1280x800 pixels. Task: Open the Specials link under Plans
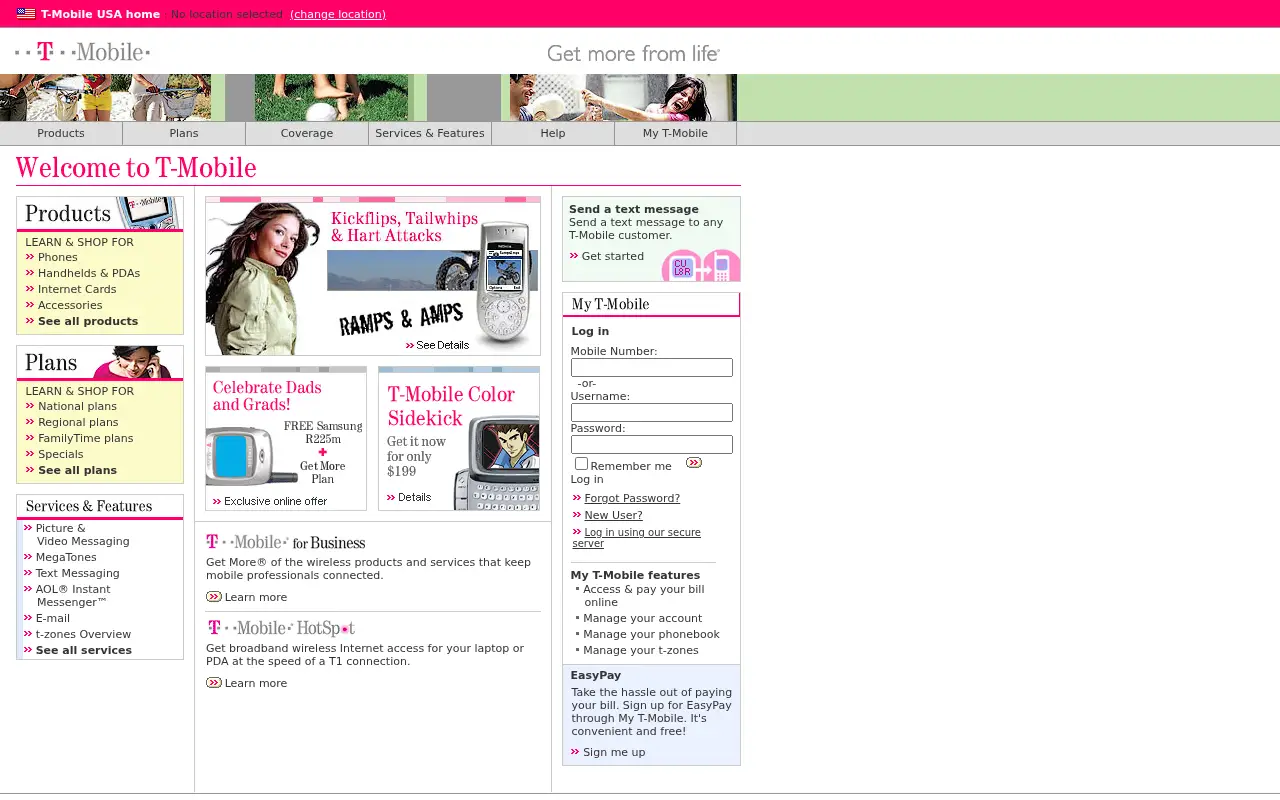click(61, 454)
